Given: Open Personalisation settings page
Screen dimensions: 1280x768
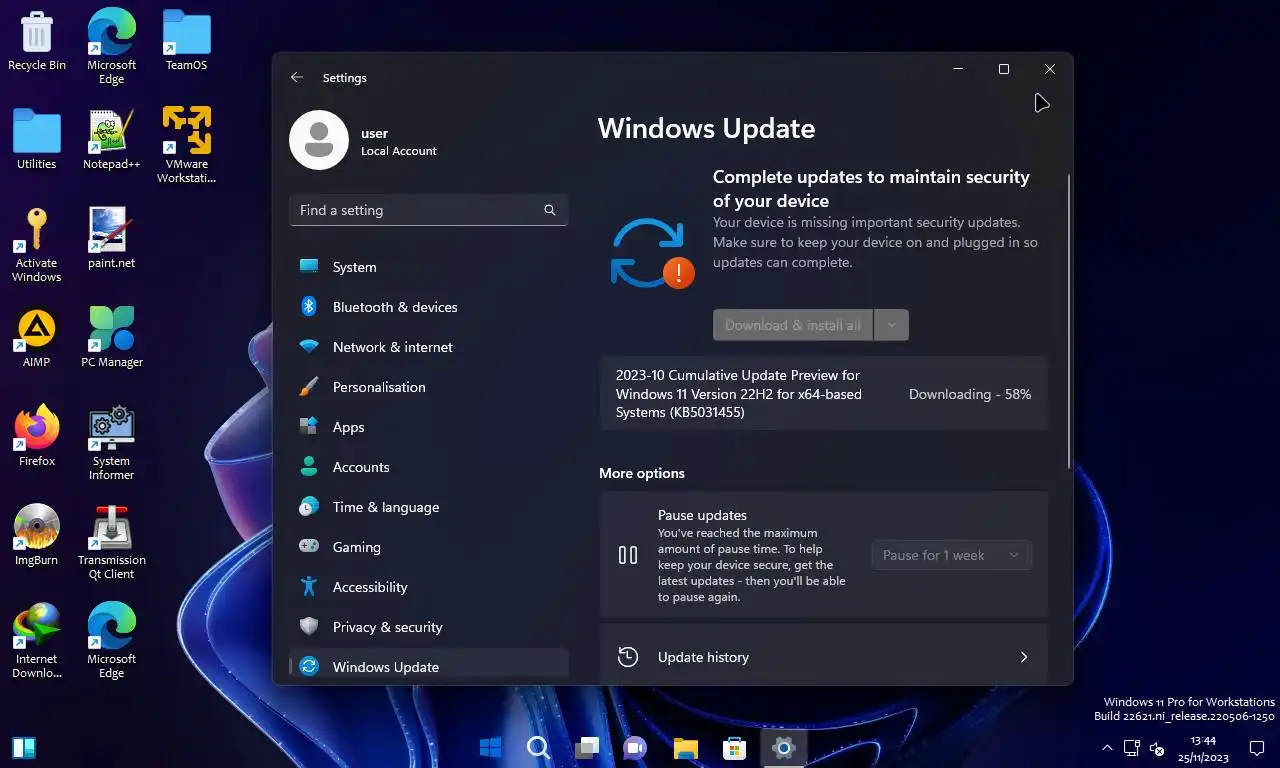Looking at the screenshot, I should coord(429,387).
